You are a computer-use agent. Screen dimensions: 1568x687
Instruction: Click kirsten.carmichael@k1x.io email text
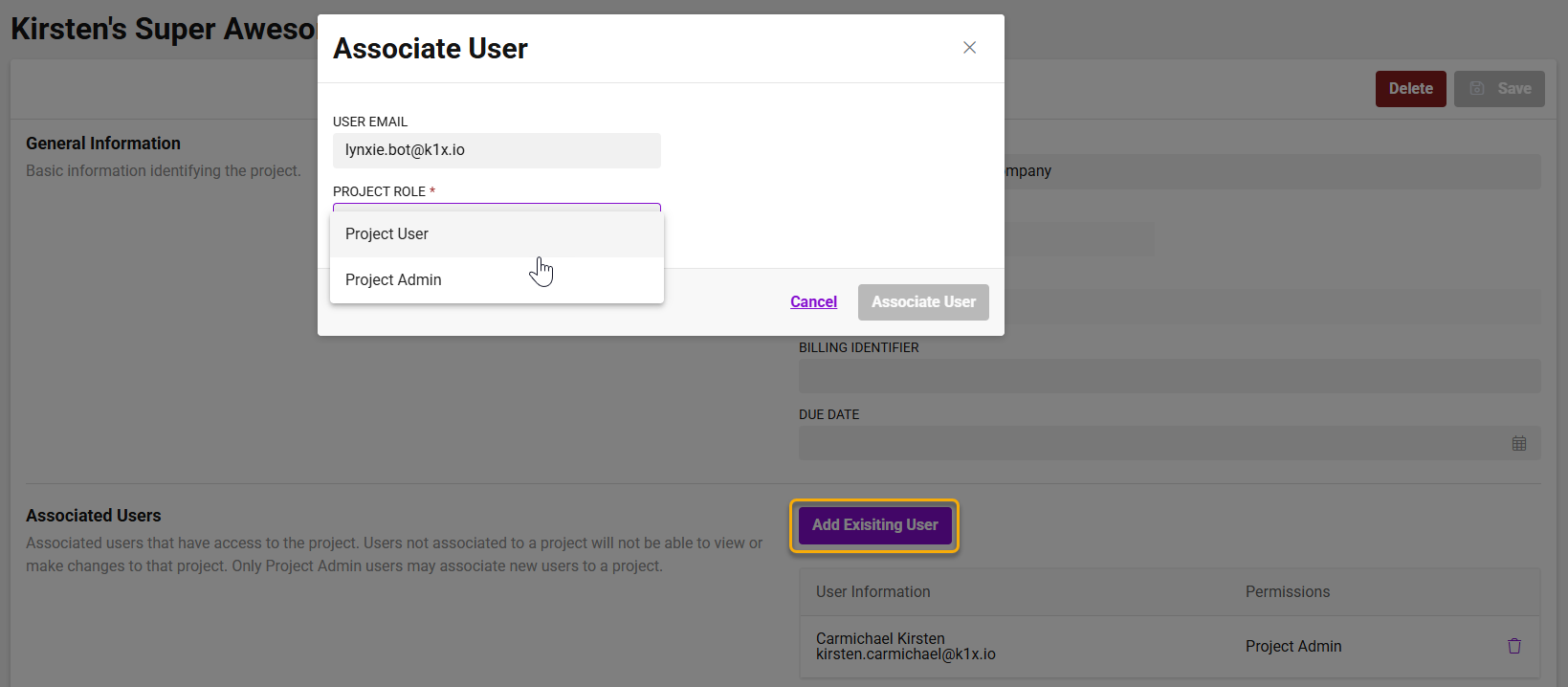pyautogui.click(x=905, y=654)
